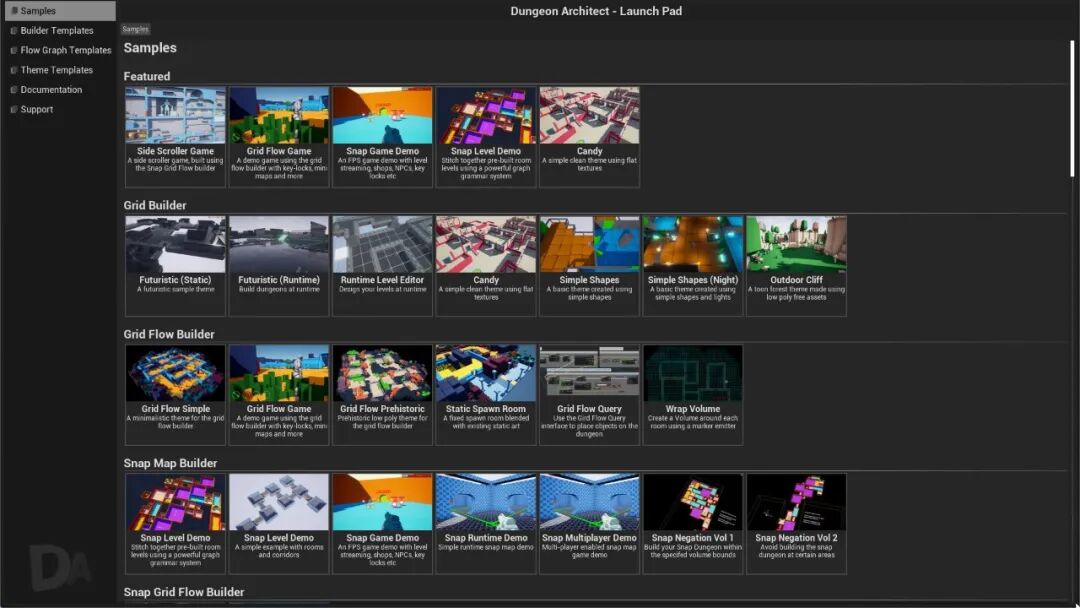Open the Simple Shapes sample
The width and height of the screenshot is (1080, 608).
pyautogui.click(x=590, y=266)
